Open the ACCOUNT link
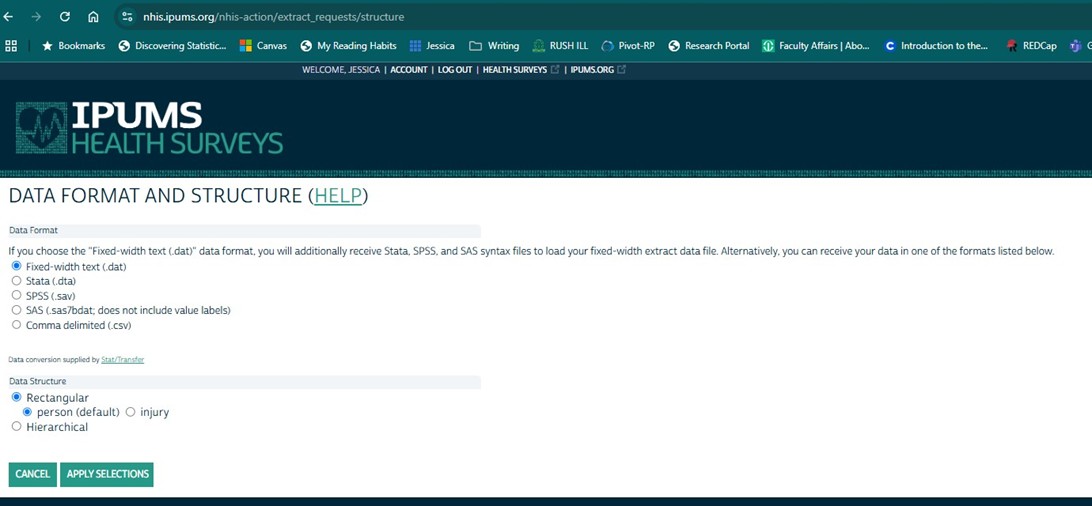 point(409,70)
